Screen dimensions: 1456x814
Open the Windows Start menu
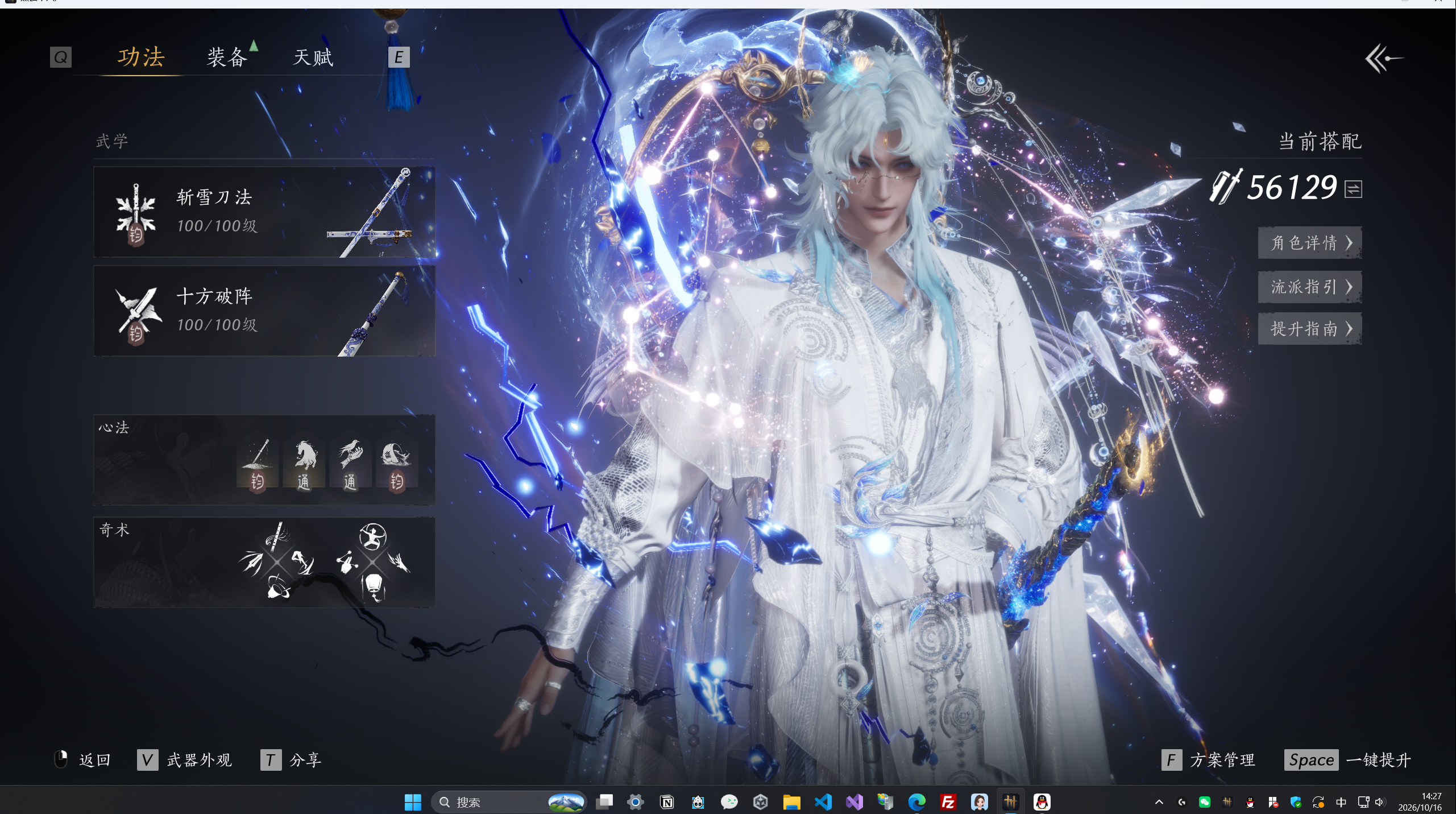point(413,802)
